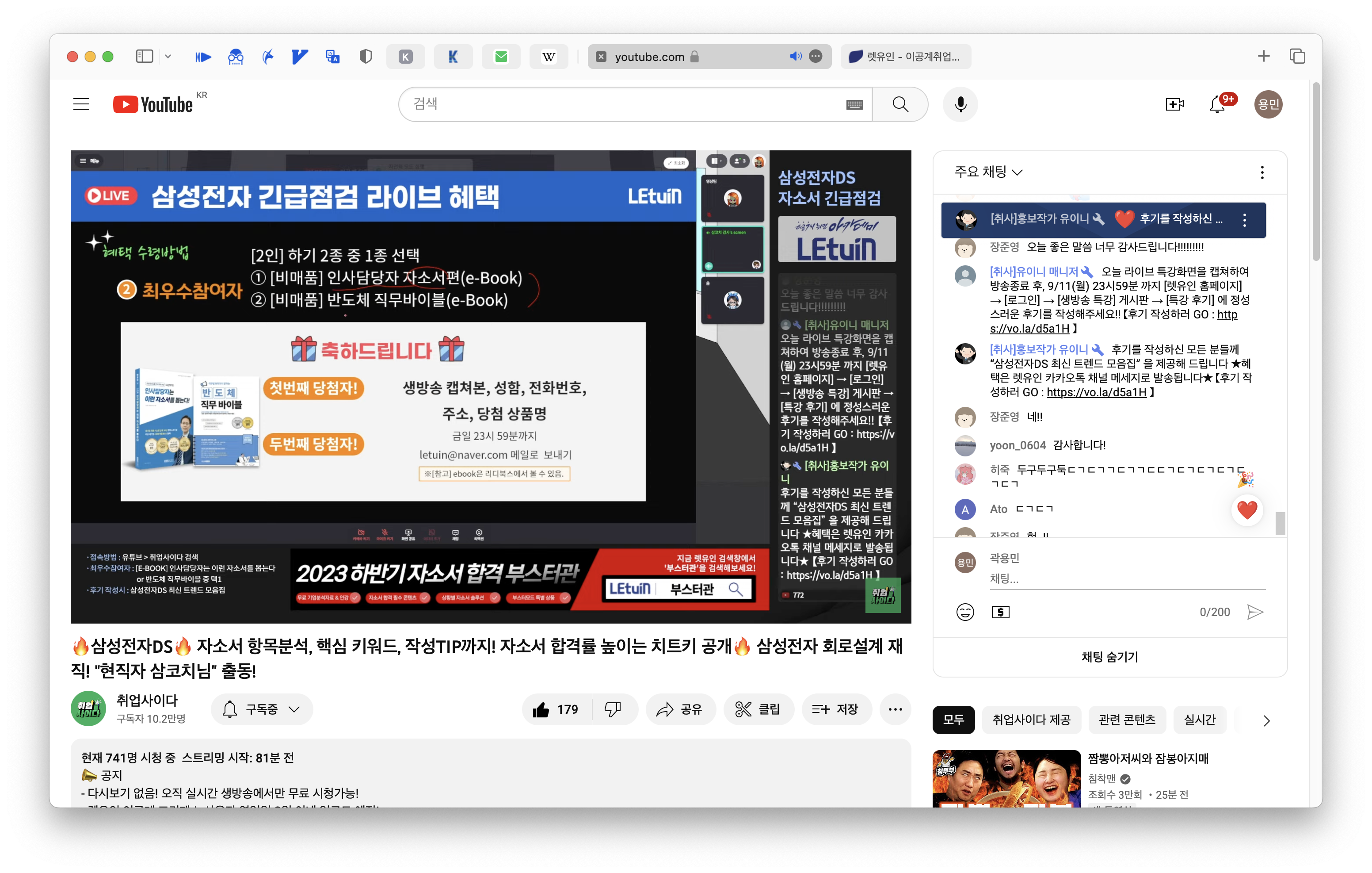The height and width of the screenshot is (873, 1372).
Task: Open the 짬뽕아저씨와 잠봉아지매 video title
Action: 1148,758
